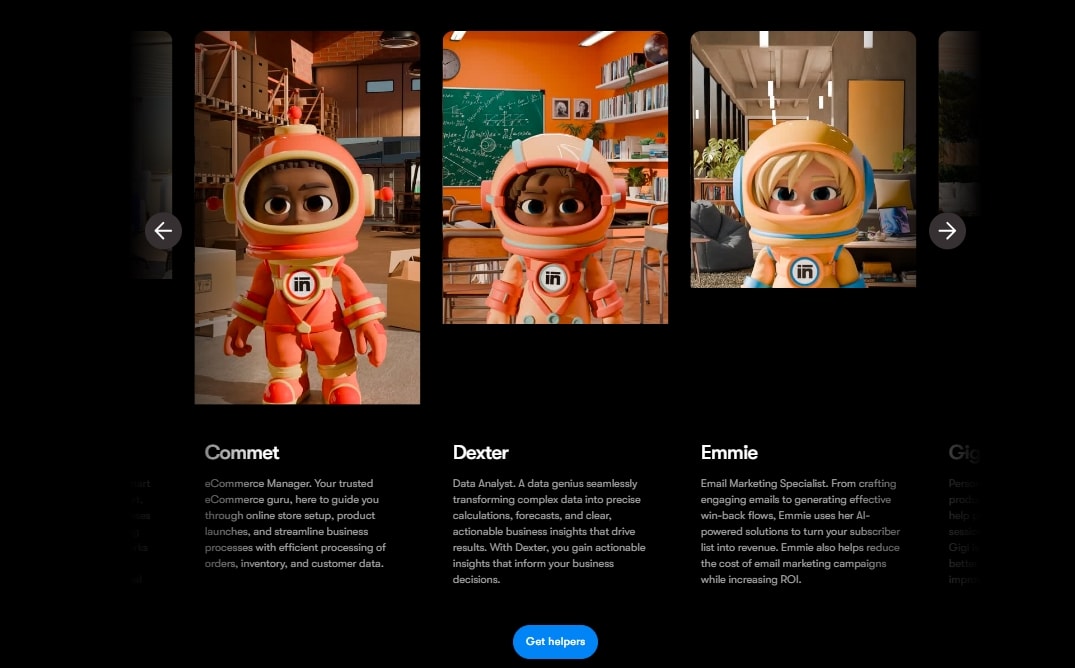Advance the carousel toward the Gigi card

(947, 230)
